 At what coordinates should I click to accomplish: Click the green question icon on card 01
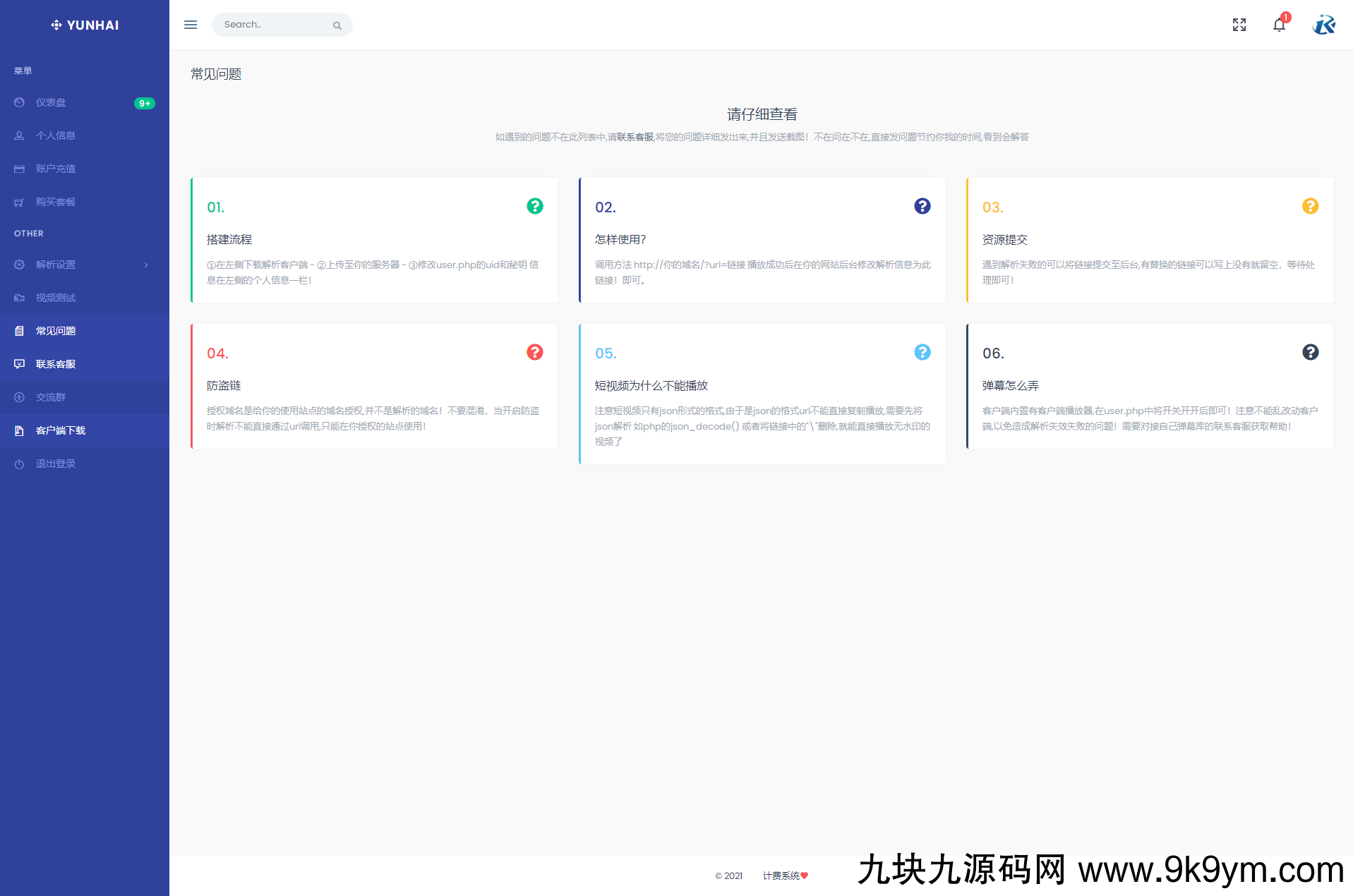click(x=535, y=206)
